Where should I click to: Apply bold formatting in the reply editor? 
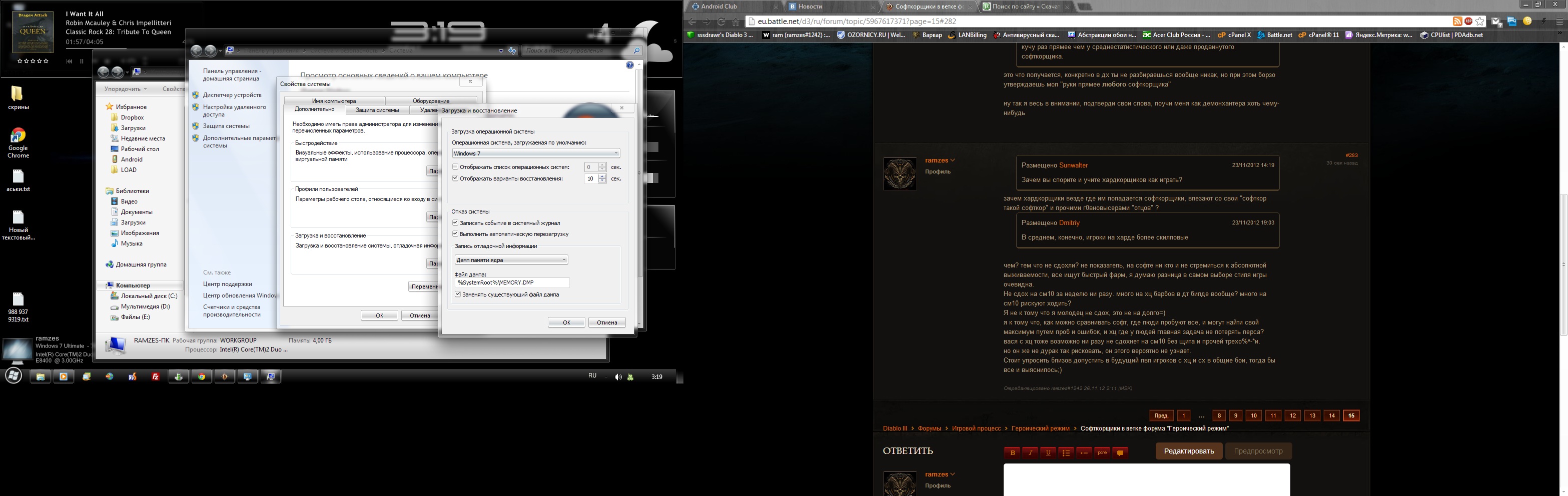[x=1012, y=452]
